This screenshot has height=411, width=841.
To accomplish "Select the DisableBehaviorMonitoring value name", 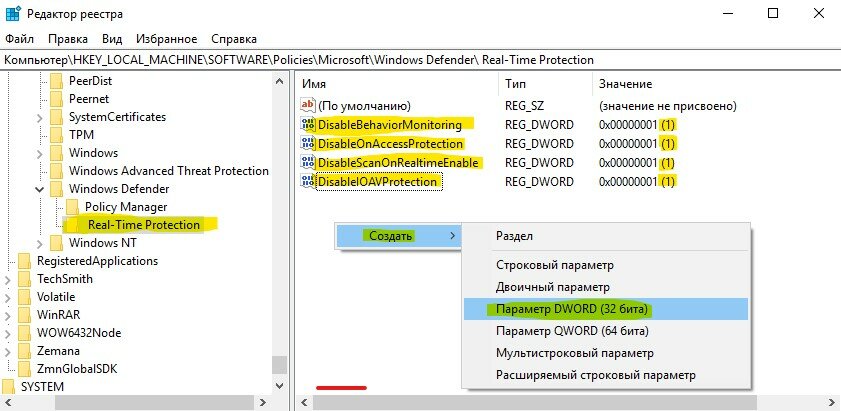I will (x=390, y=125).
